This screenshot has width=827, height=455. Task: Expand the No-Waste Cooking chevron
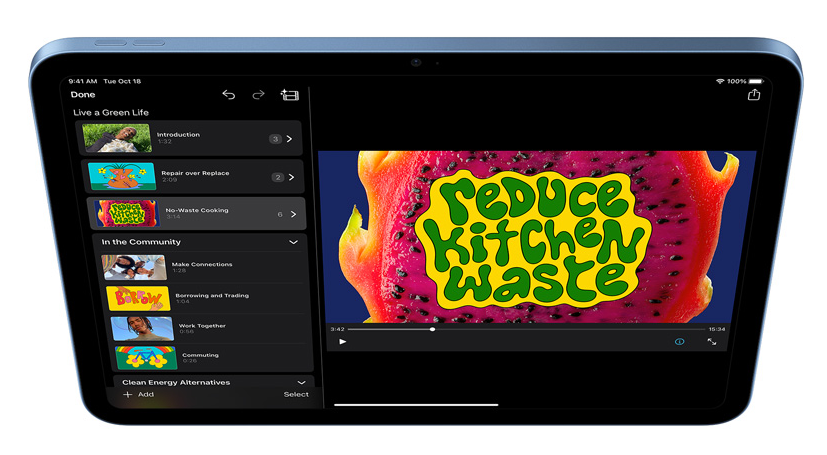(293, 214)
